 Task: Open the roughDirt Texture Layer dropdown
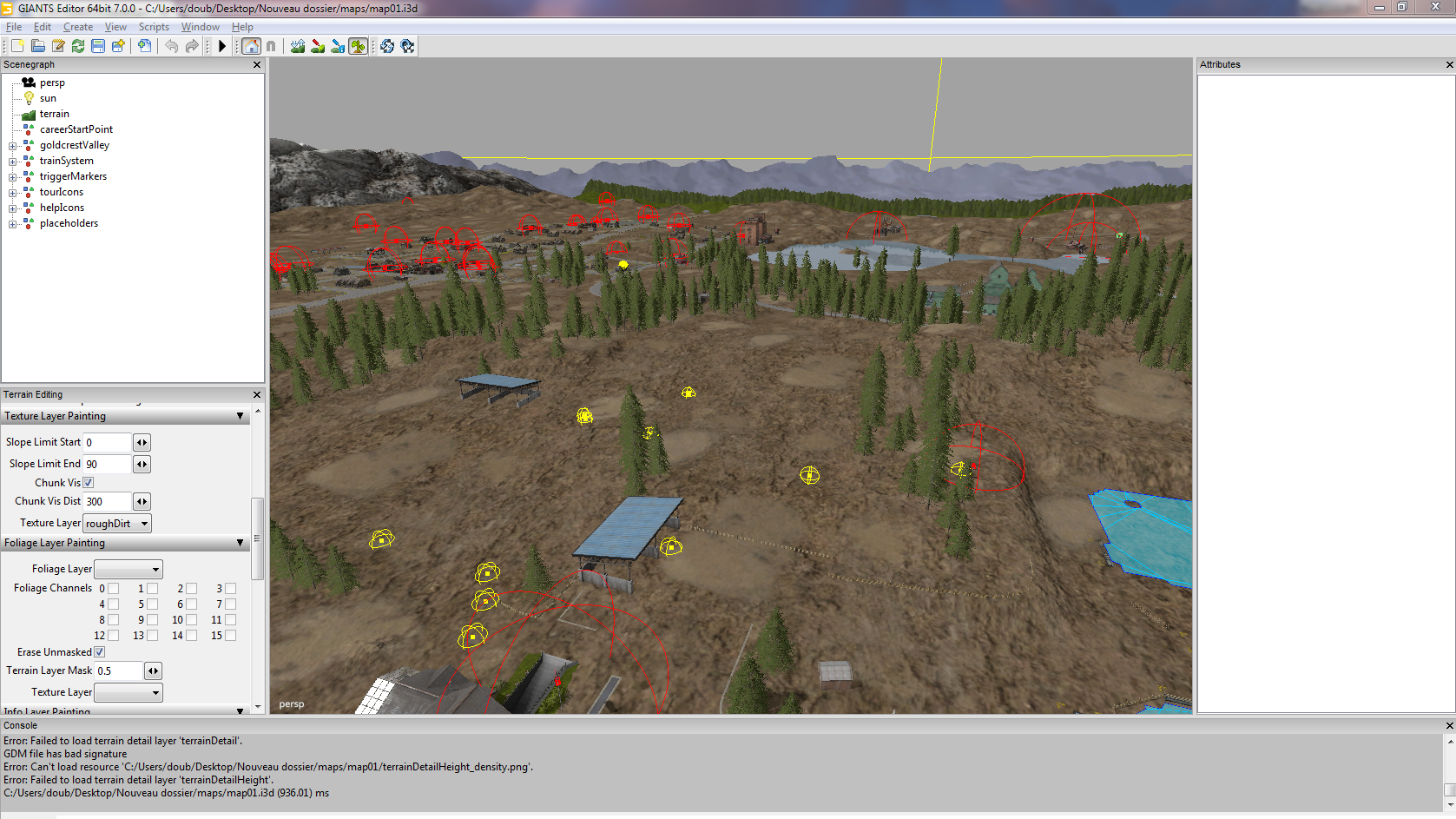pos(117,523)
